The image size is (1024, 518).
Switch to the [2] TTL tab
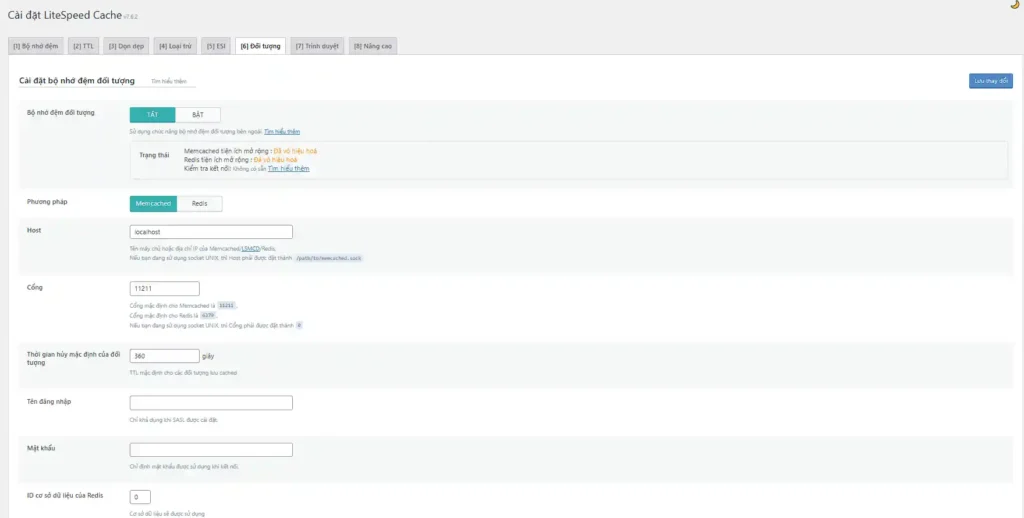[x=83, y=46]
